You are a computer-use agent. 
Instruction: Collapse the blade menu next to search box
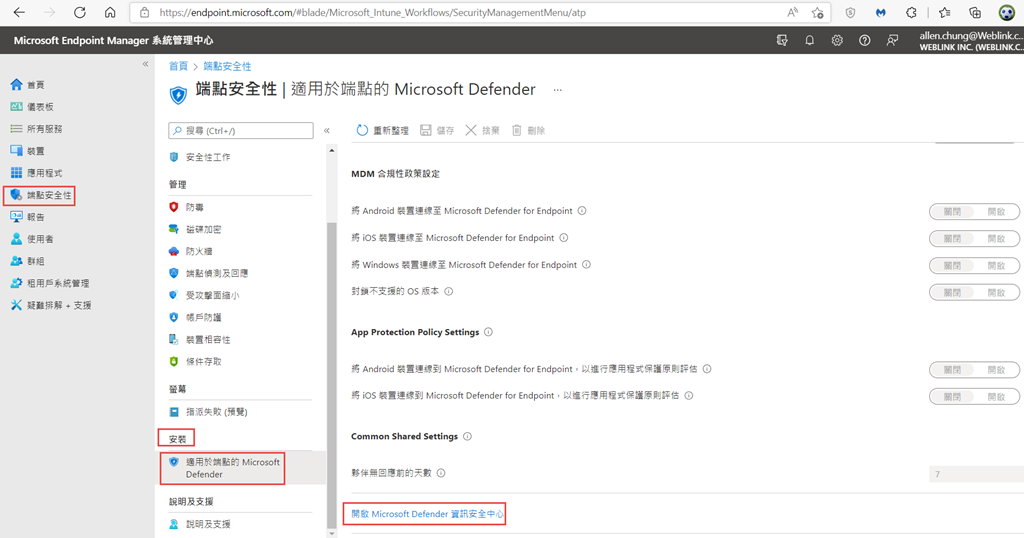327,131
